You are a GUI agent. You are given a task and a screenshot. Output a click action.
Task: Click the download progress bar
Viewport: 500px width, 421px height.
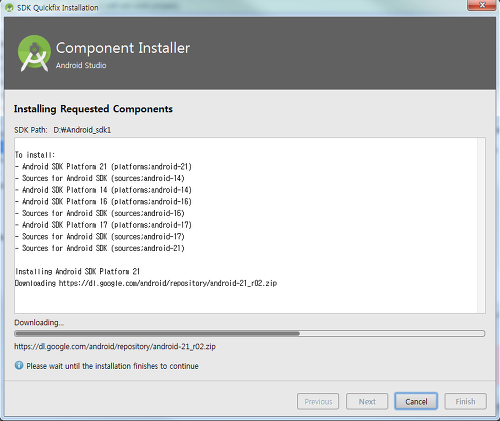pos(250,333)
